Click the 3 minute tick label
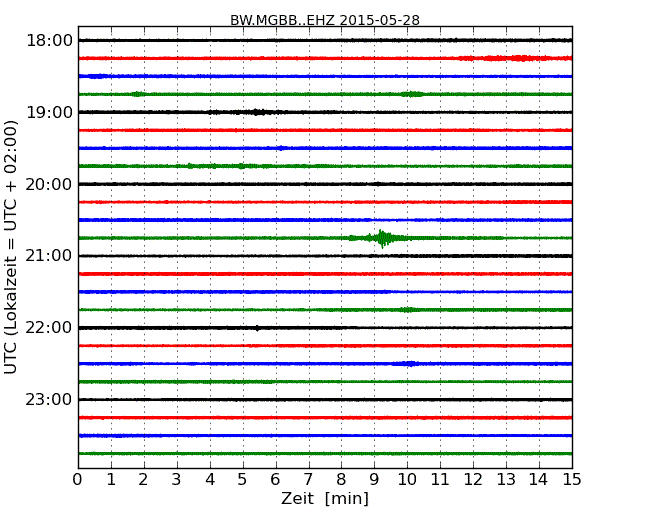 [177, 479]
